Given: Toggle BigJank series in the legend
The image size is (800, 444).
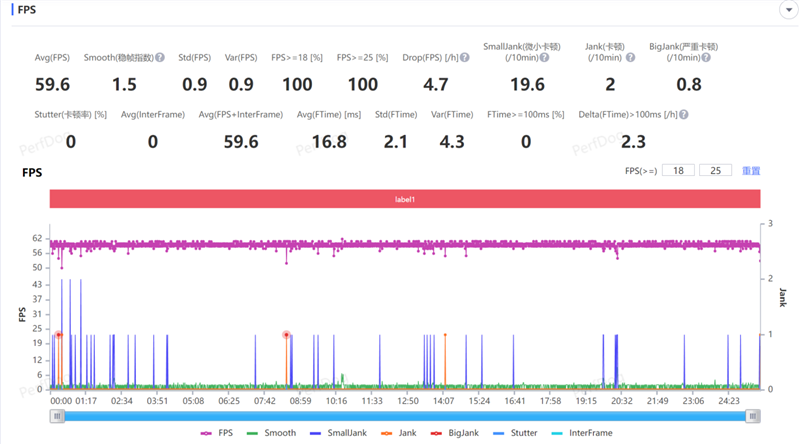Looking at the screenshot, I should [456, 433].
